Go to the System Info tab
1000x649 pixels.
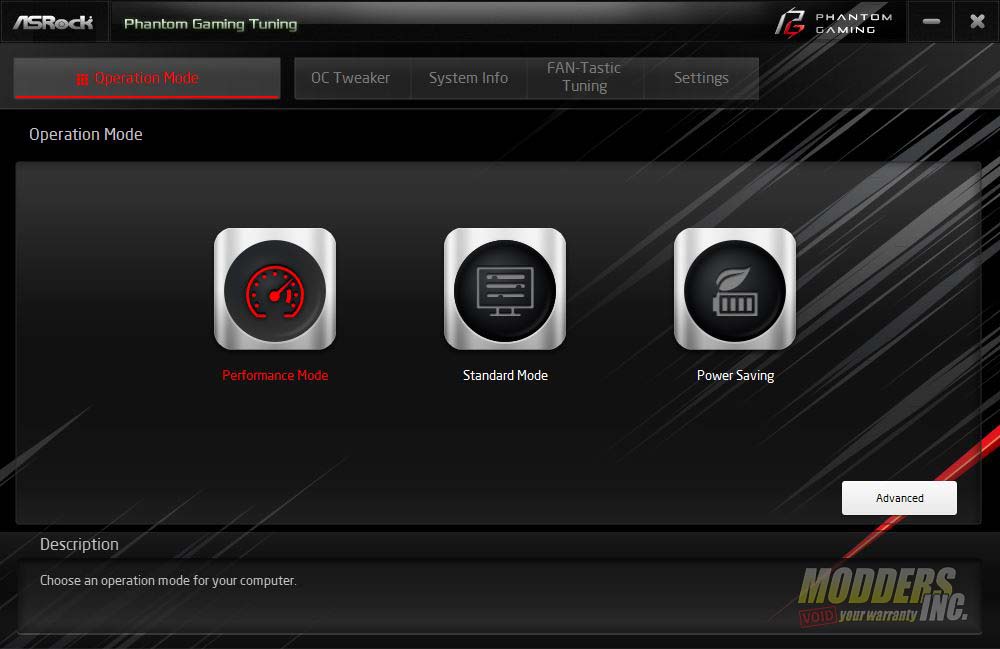469,78
